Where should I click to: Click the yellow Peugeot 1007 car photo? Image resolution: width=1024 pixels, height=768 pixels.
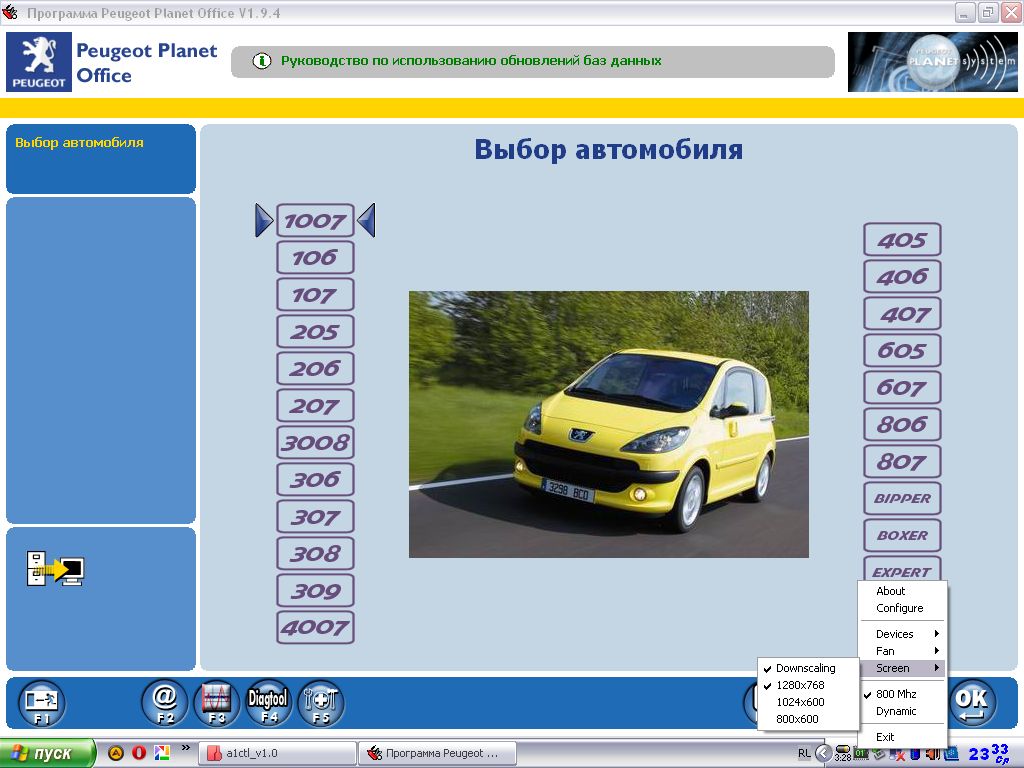point(608,424)
